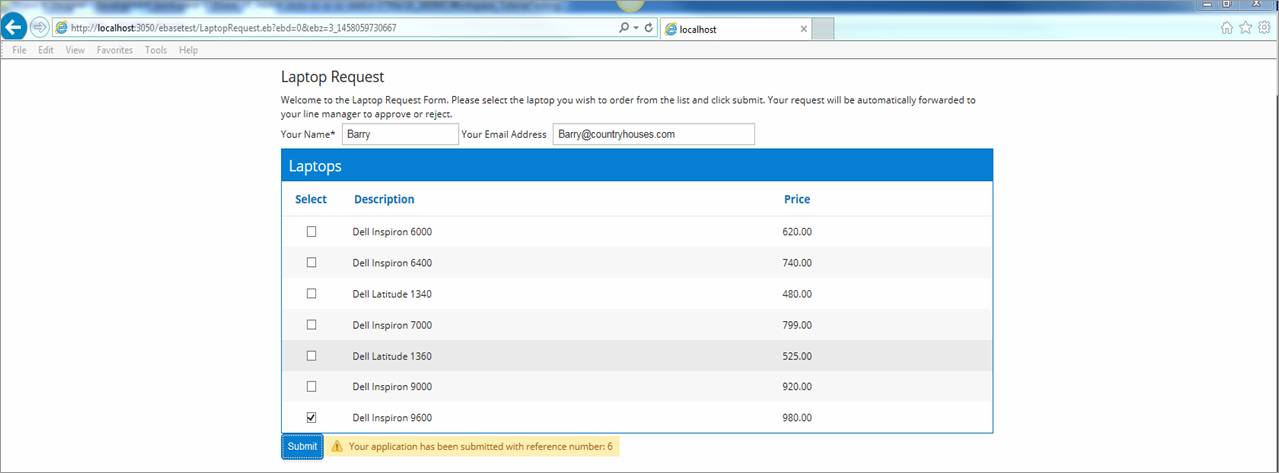Open the File menu
This screenshot has width=1279, height=473.
19,50
